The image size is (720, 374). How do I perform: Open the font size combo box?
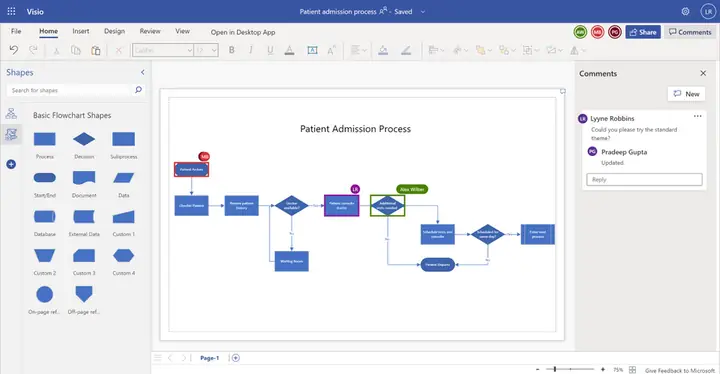[206, 50]
